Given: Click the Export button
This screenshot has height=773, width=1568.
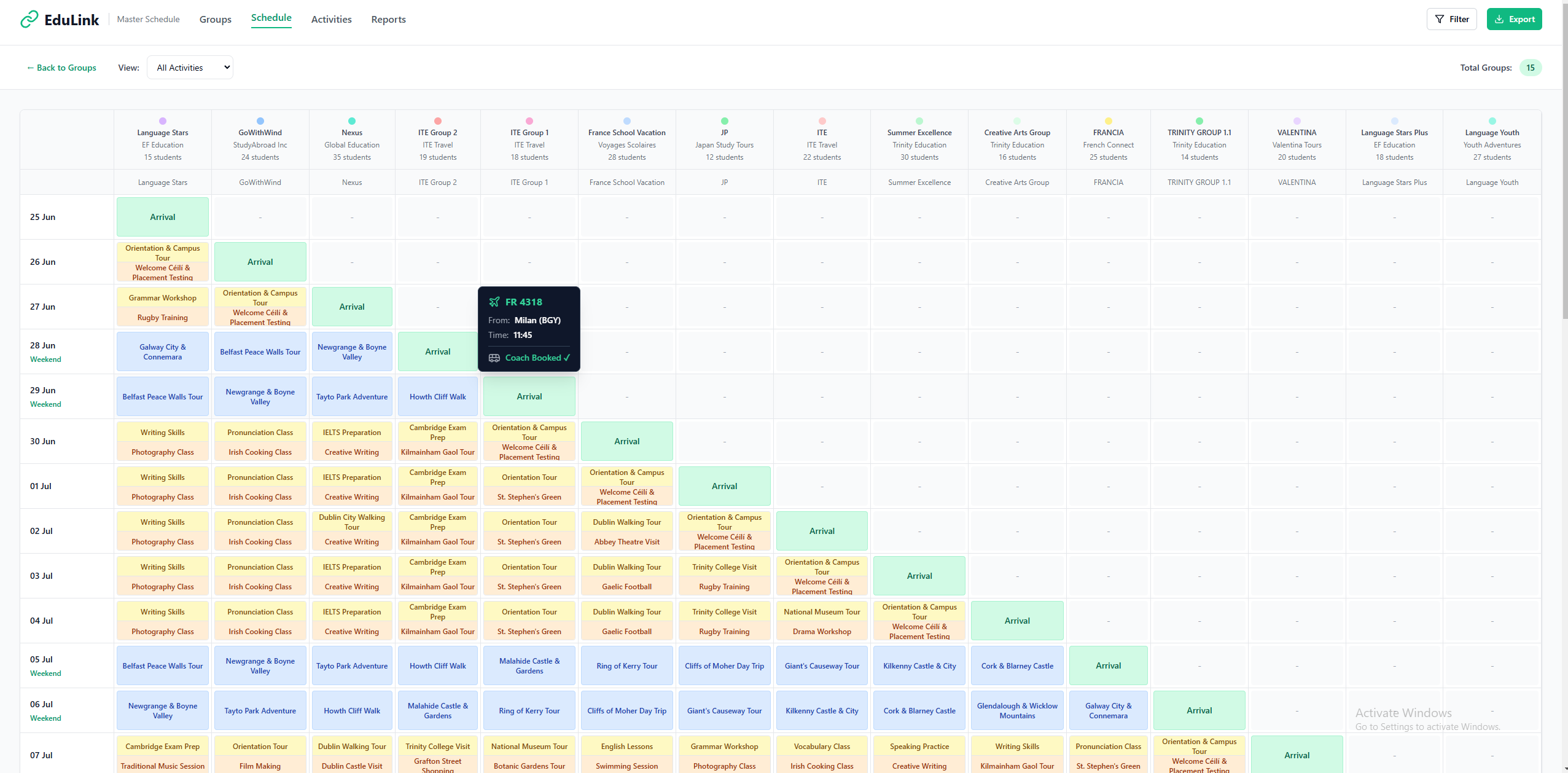Looking at the screenshot, I should pos(1514,18).
